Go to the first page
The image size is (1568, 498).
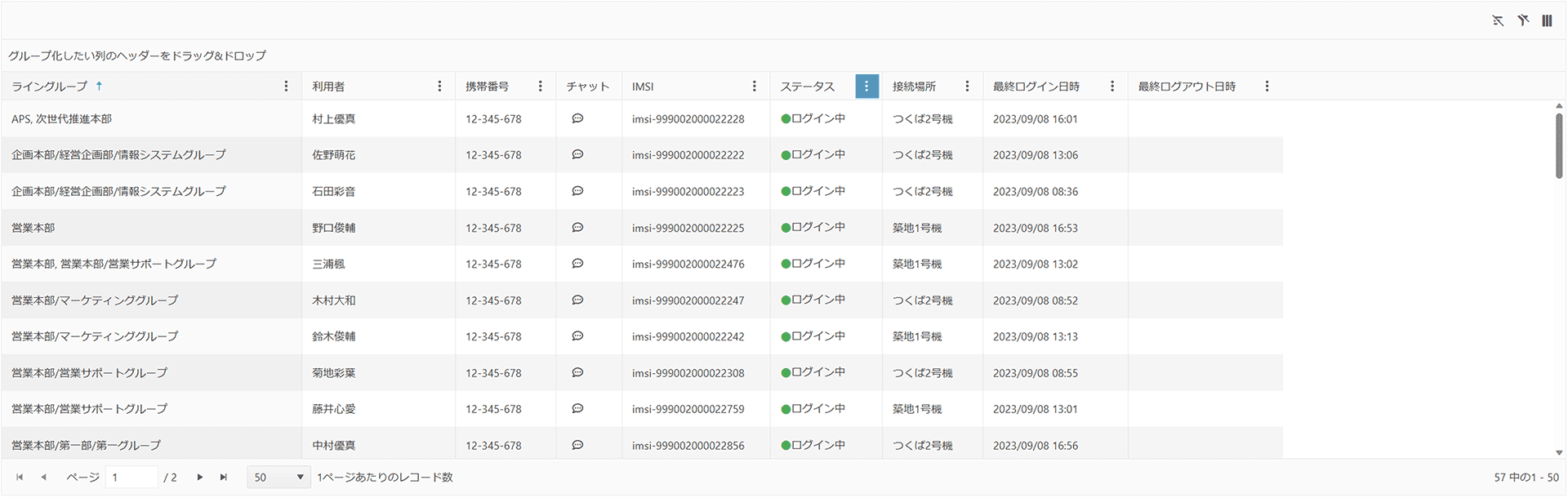tap(20, 477)
